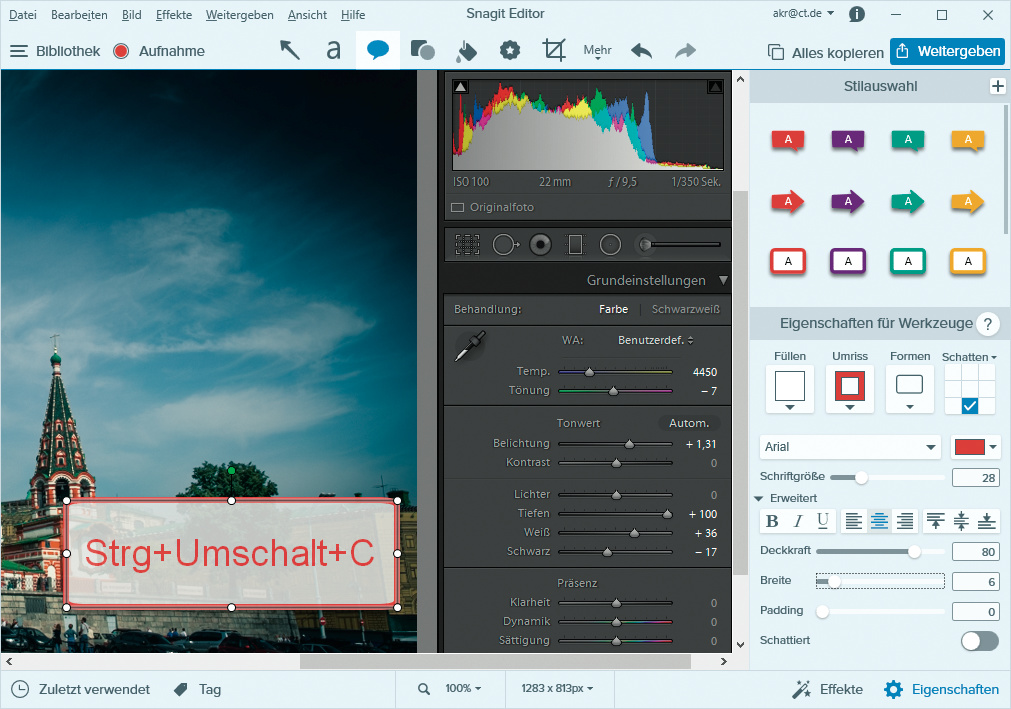Screen dimensions: 1011x709
Task: Click the Undo arrow icon
Action: tap(641, 51)
